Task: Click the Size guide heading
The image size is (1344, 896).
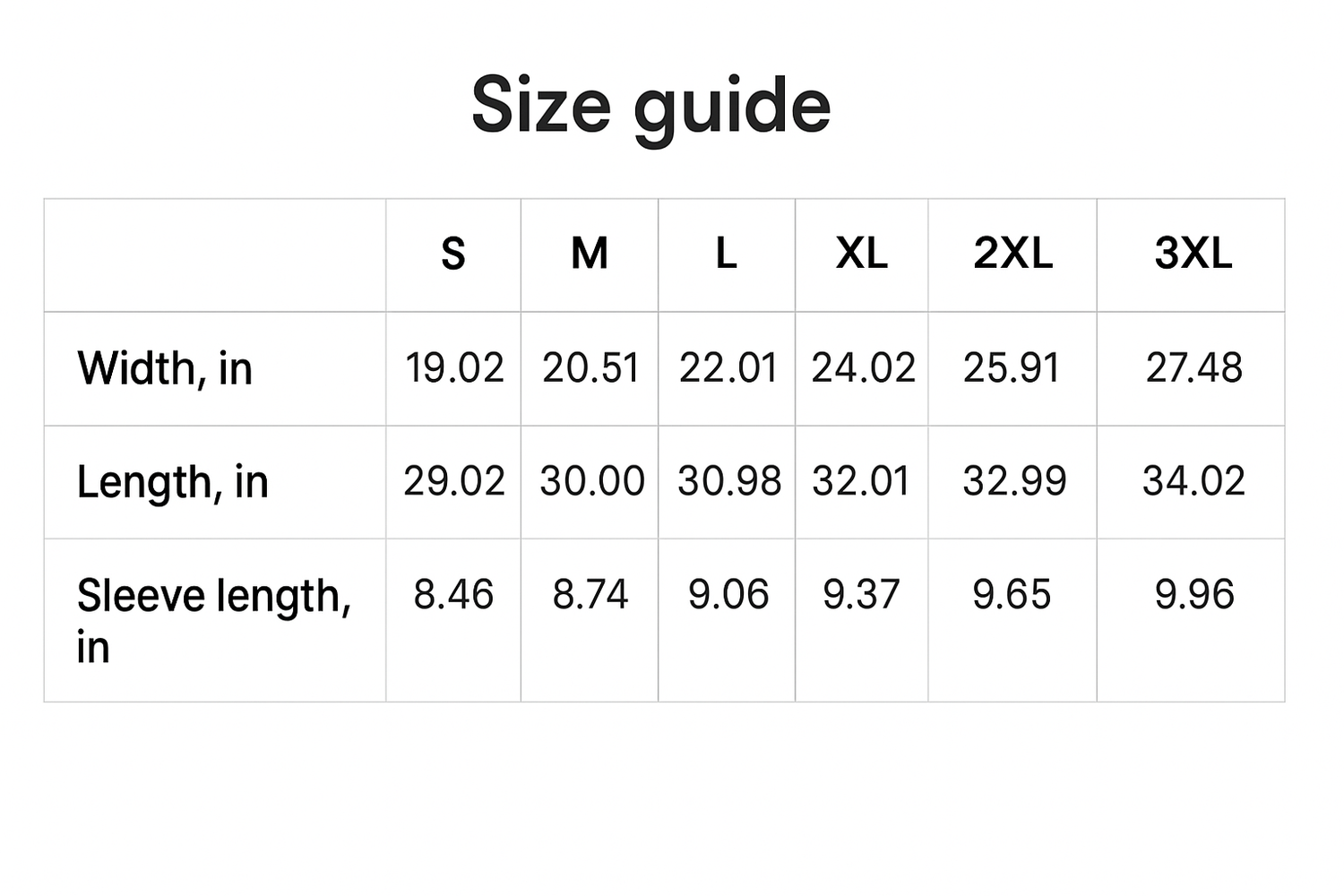Action: [x=651, y=106]
